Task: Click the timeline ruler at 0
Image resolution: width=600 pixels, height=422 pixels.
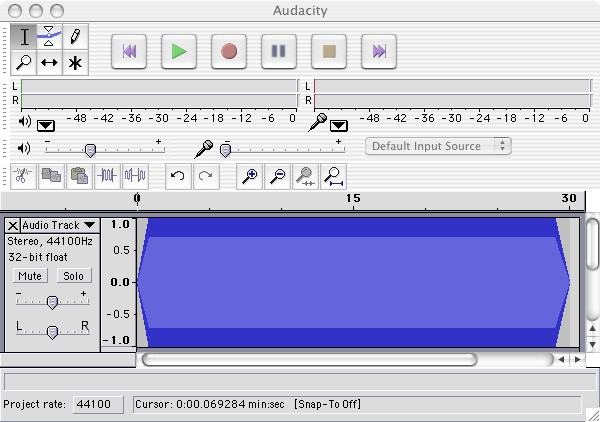Action: [137, 198]
